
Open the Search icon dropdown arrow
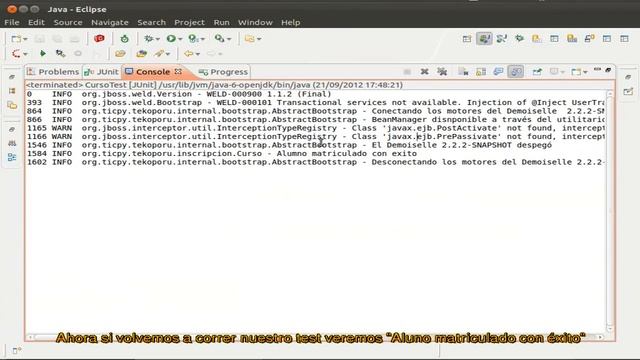(x=168, y=54)
